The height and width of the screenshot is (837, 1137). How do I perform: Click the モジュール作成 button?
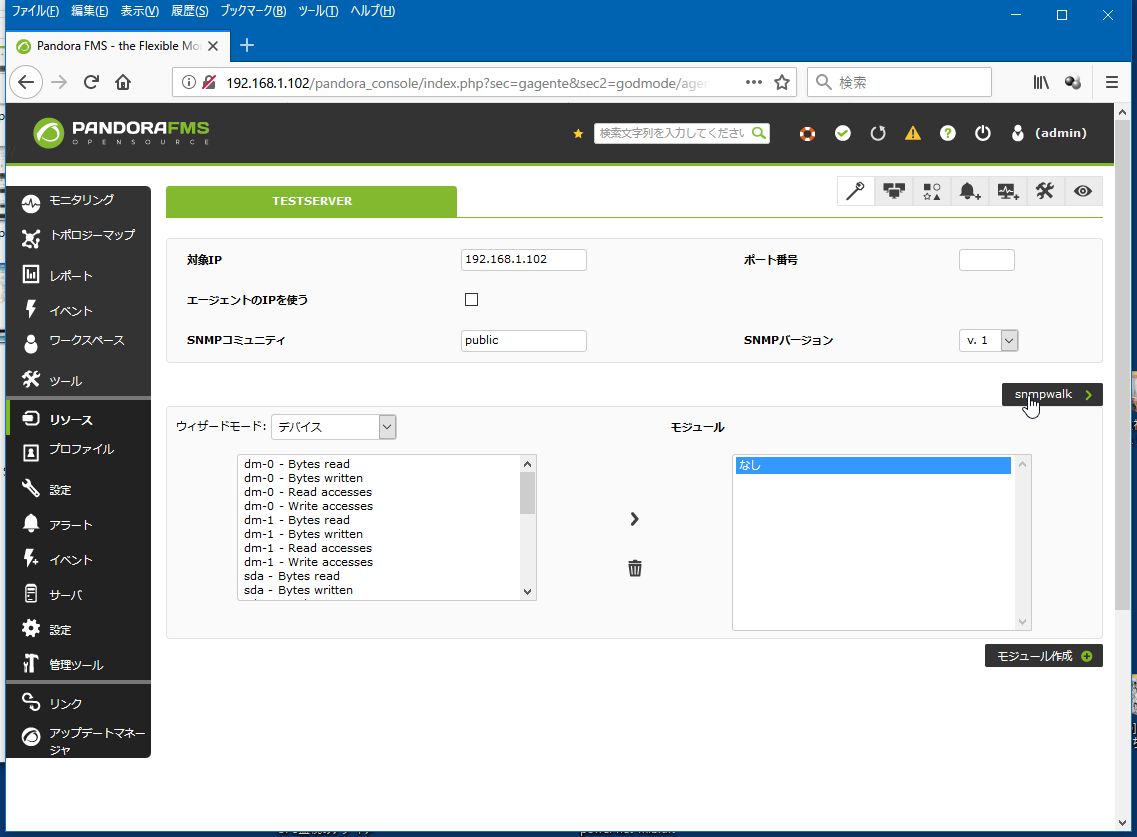click(x=1043, y=656)
